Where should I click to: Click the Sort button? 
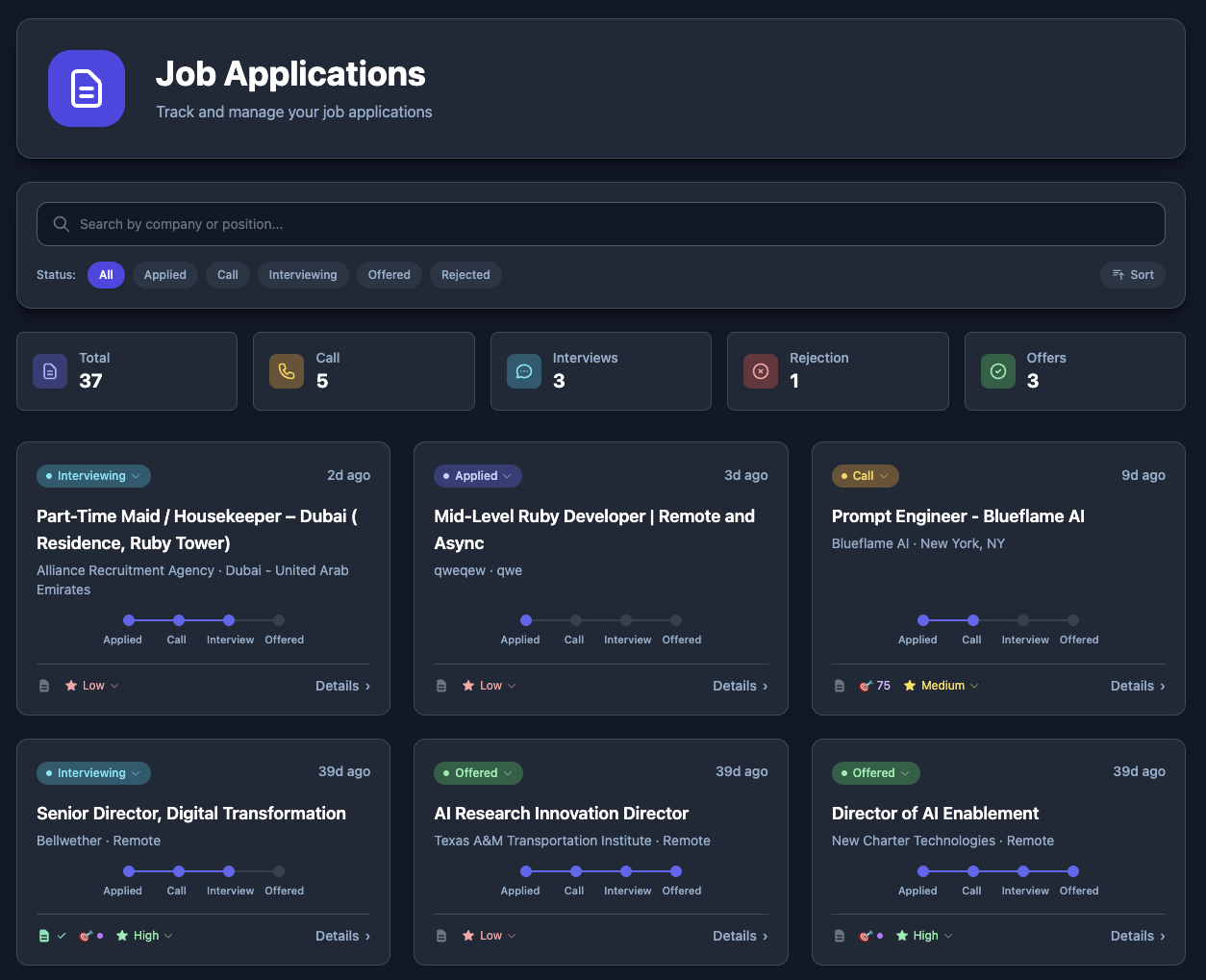pyautogui.click(x=1133, y=274)
